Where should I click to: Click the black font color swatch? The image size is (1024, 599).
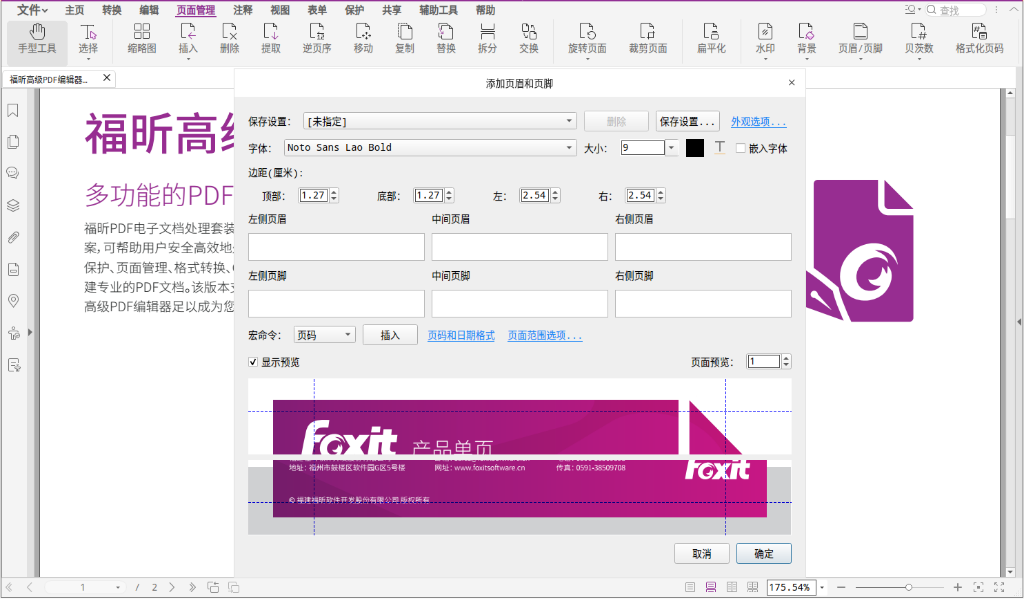pos(695,148)
